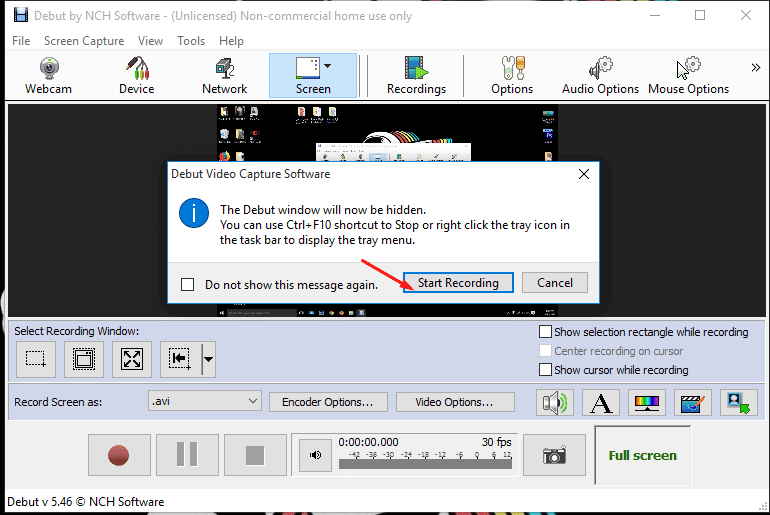Click the text caption 'A' icon
Image resolution: width=770 pixels, height=515 pixels.
point(600,402)
